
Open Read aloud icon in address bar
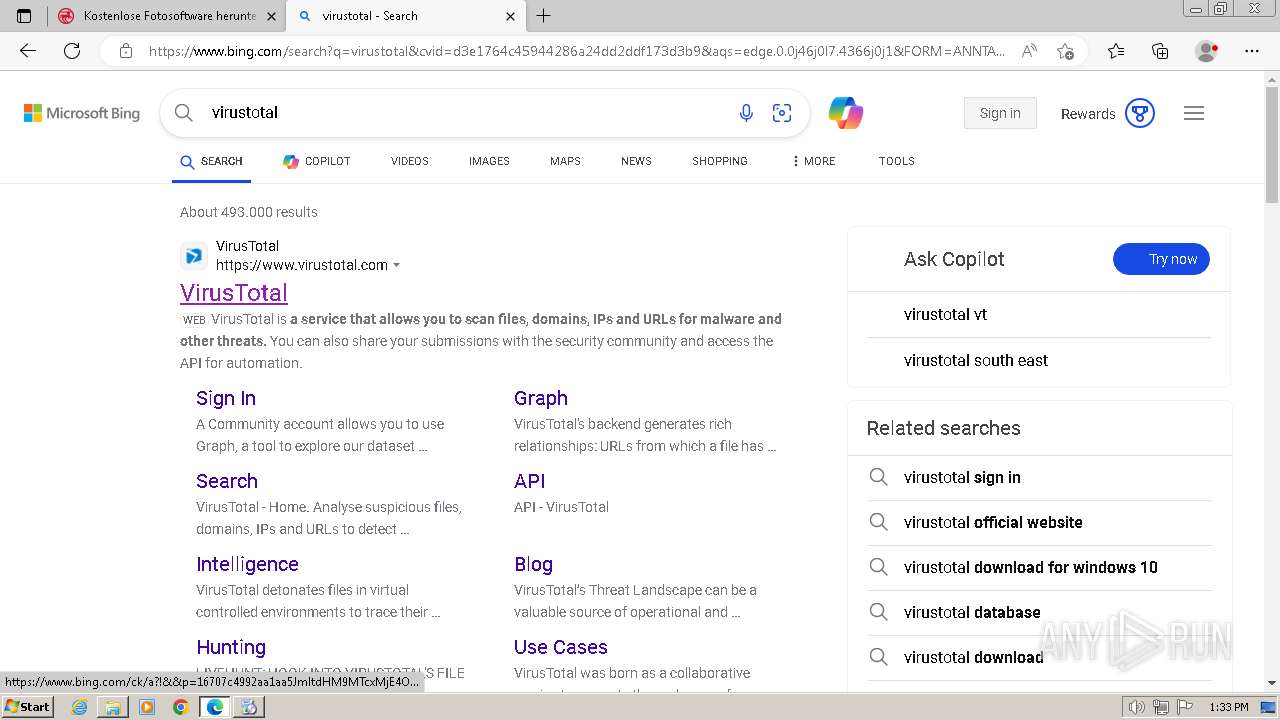(x=1029, y=51)
